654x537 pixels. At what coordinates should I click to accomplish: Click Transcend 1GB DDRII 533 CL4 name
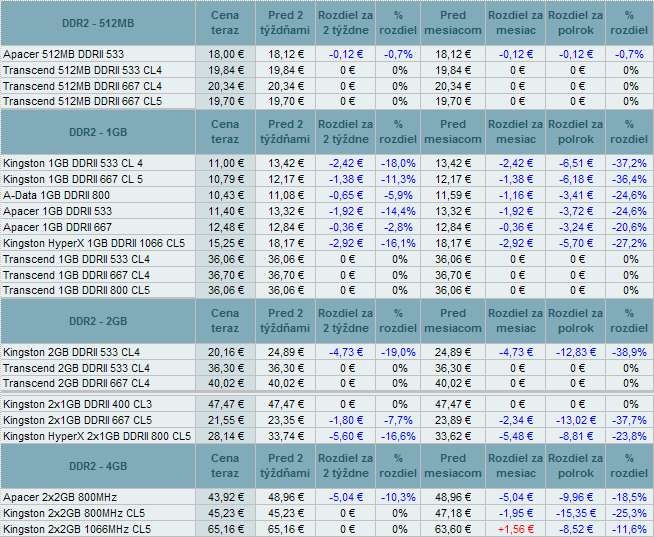(76, 259)
